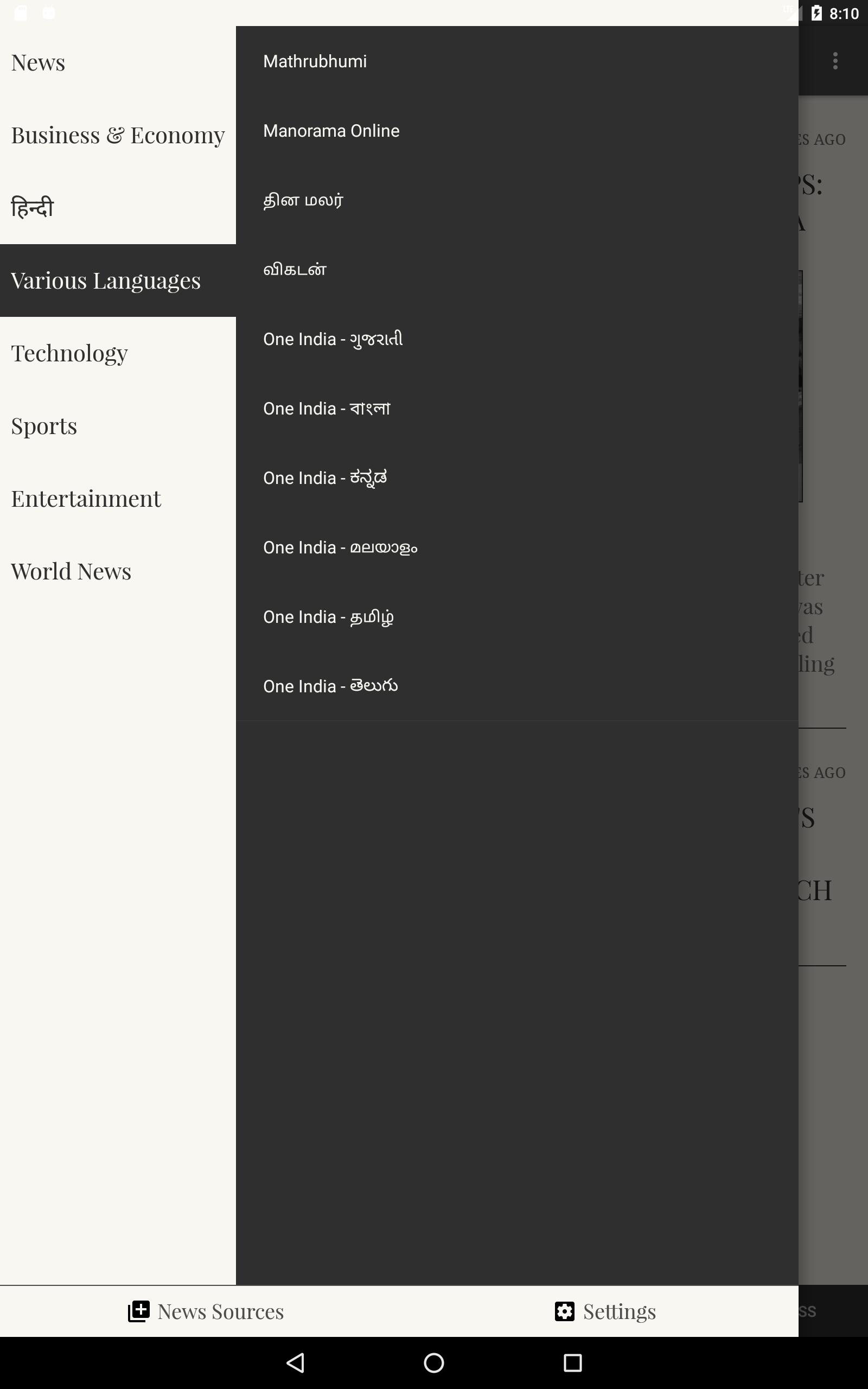The width and height of the screenshot is (868, 1389).
Task: Select the Sports category
Action: point(118,426)
